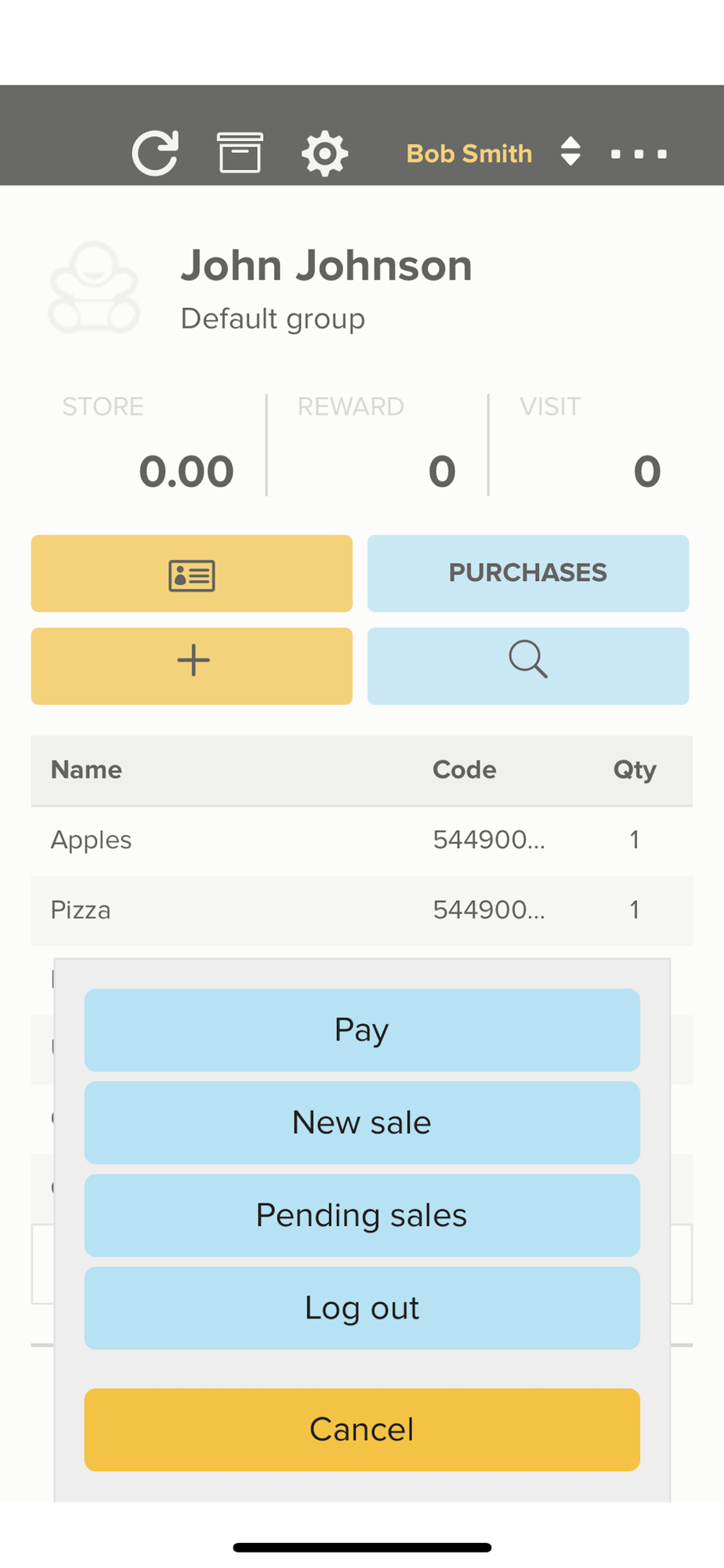The width and height of the screenshot is (724, 1568).
Task: Click the Qty column header
Action: pyautogui.click(x=635, y=770)
